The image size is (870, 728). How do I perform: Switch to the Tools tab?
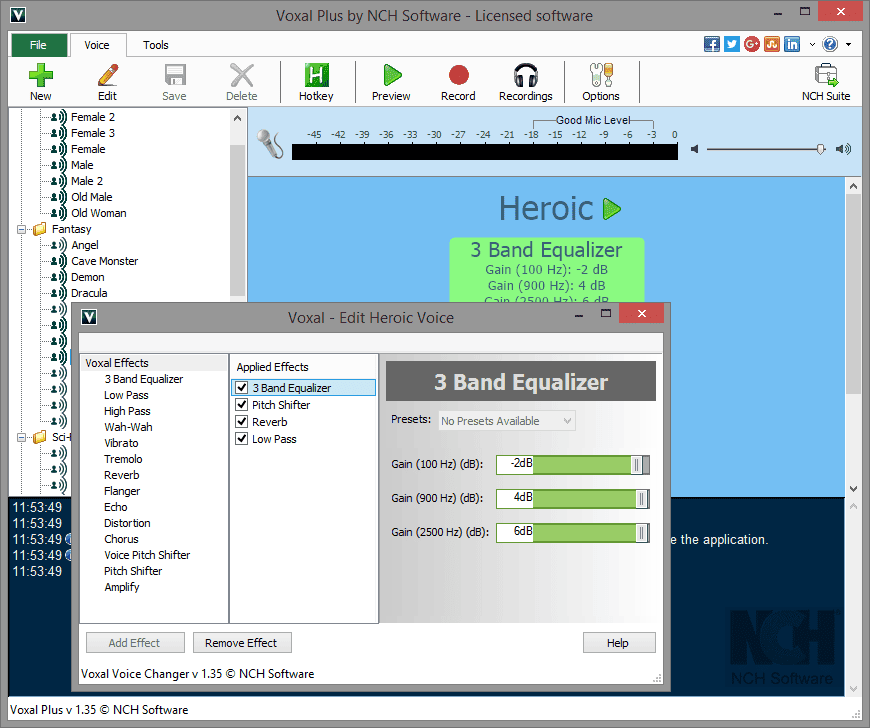(155, 45)
